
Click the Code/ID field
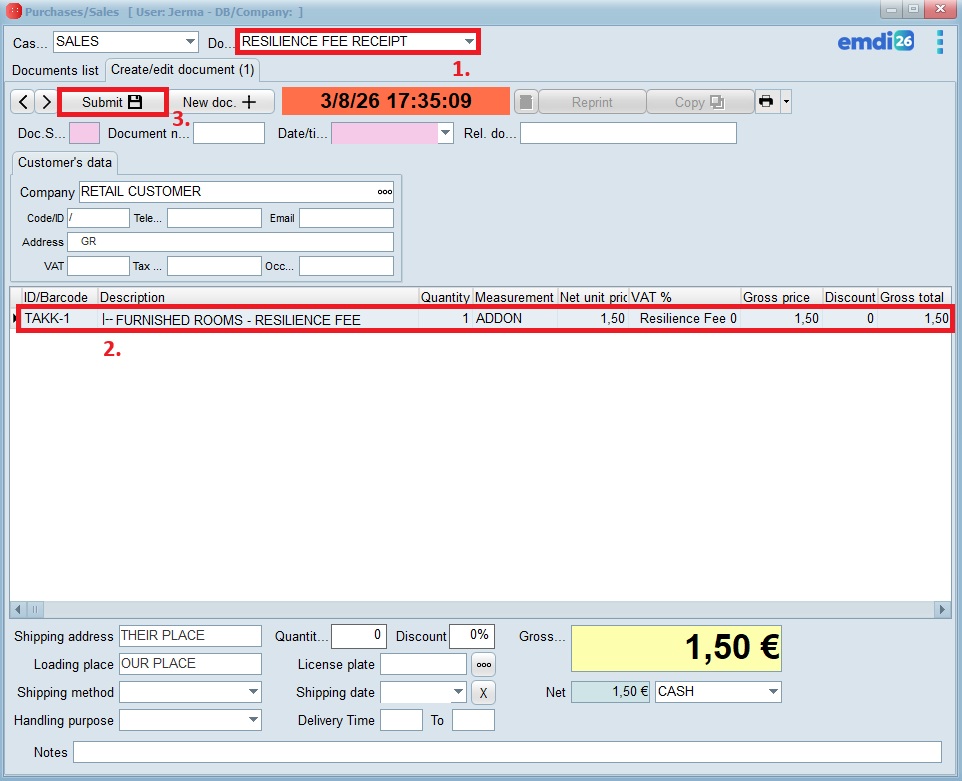click(x=98, y=218)
